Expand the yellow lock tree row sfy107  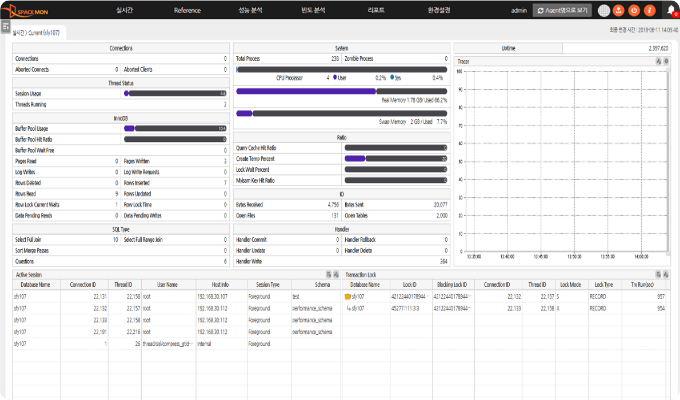tap(347, 297)
